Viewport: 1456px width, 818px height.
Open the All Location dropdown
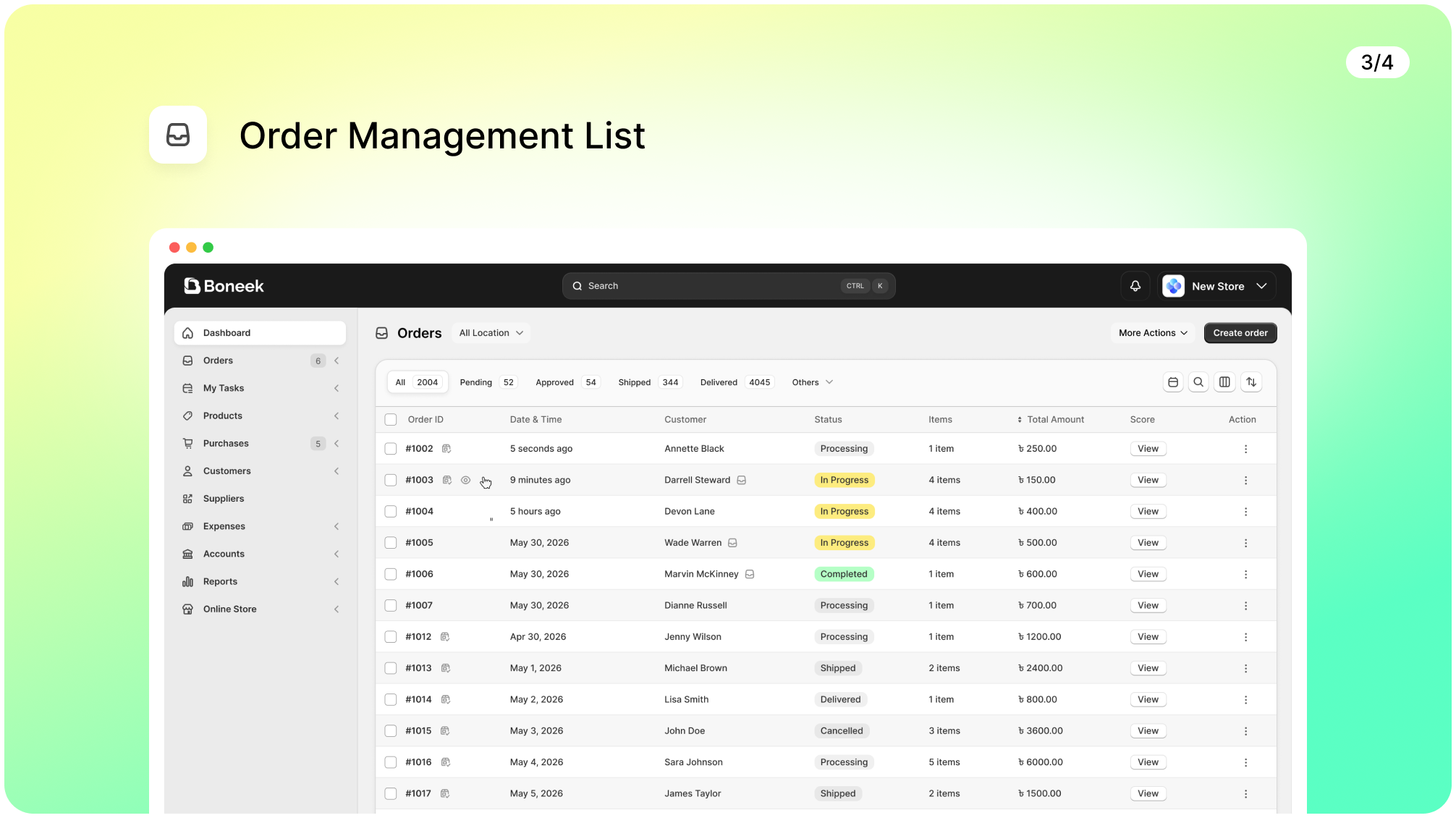click(x=491, y=333)
